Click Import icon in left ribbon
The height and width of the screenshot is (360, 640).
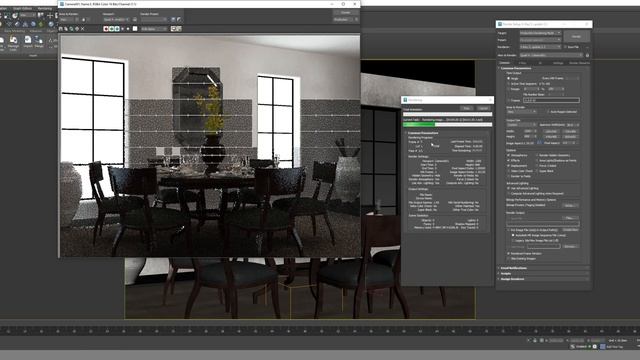point(27,42)
